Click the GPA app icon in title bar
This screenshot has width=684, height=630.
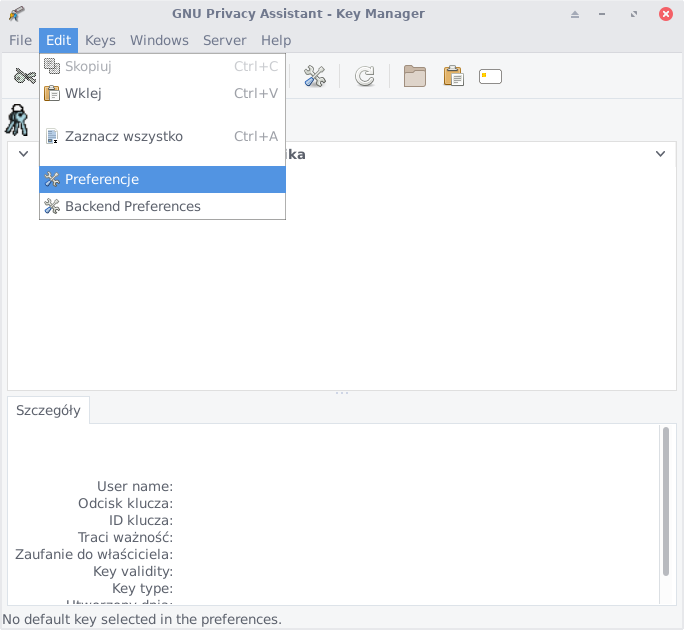tap(16, 14)
